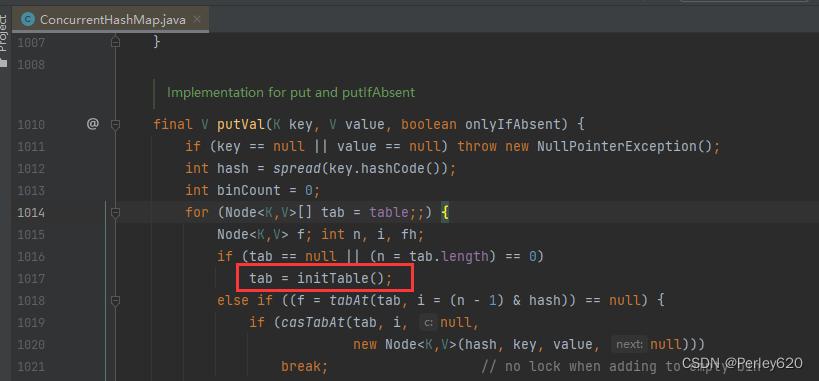819x381 pixels.
Task: Click the class icon on ConcurrentHashMap.java tab
Action: click(29, 20)
